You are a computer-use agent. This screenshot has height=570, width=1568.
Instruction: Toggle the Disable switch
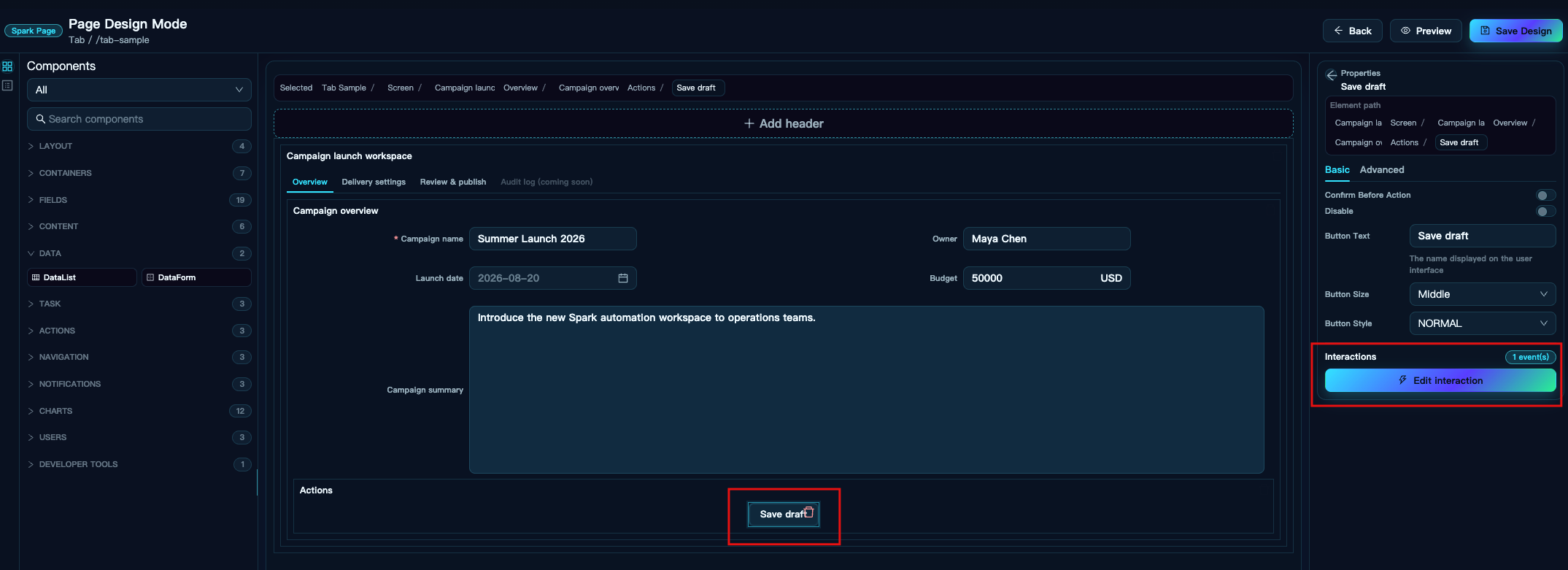pos(1545,212)
